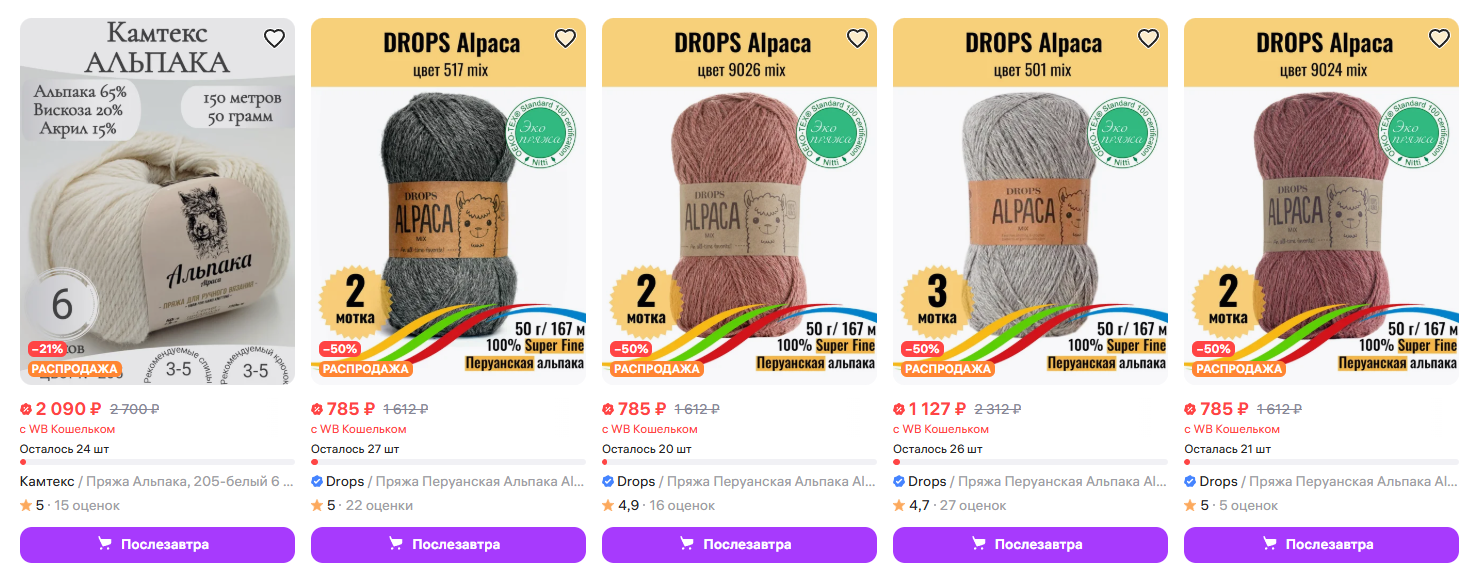Add 1 127 ₽ Drops yarn to cart
This screenshot has height=583, width=1476.
1030,545
